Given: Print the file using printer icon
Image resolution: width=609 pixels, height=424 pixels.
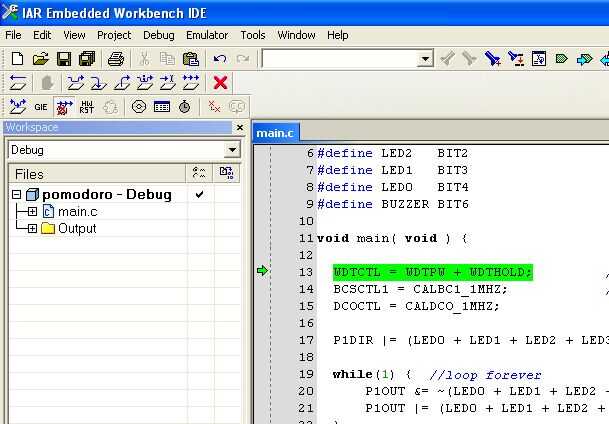Looking at the screenshot, I should [x=116, y=59].
